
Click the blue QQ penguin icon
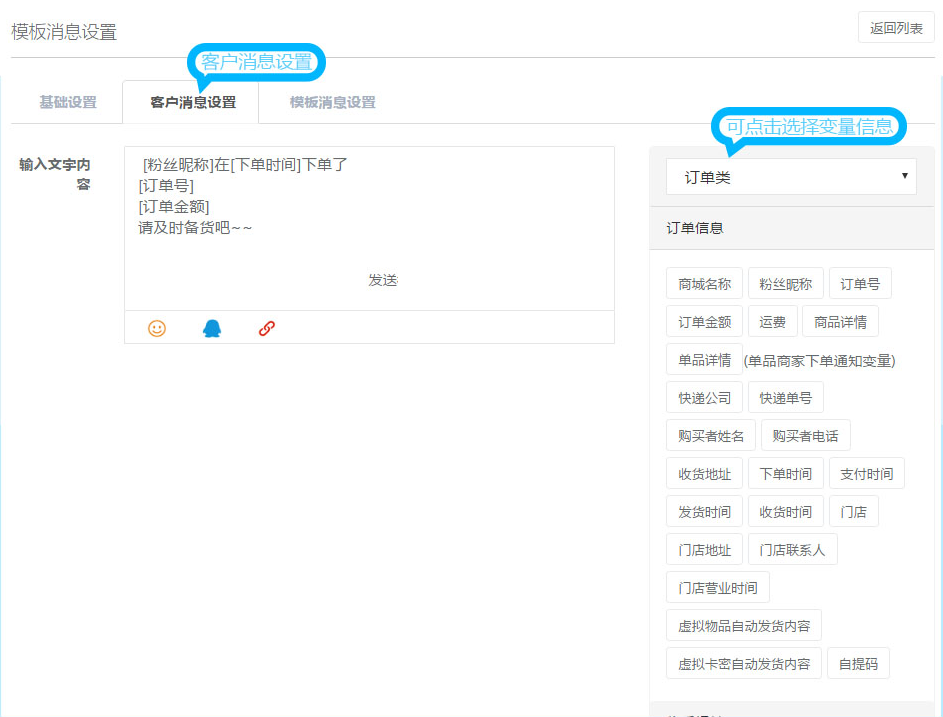[212, 328]
